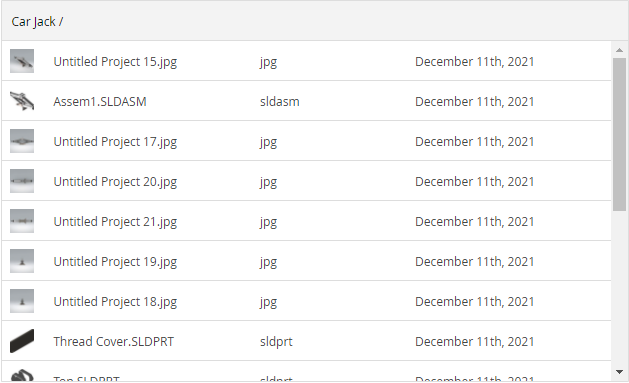The width and height of the screenshot is (629, 383).
Task: Click the Untitled Project 19.jpg preview icon
Action: (x=22, y=261)
